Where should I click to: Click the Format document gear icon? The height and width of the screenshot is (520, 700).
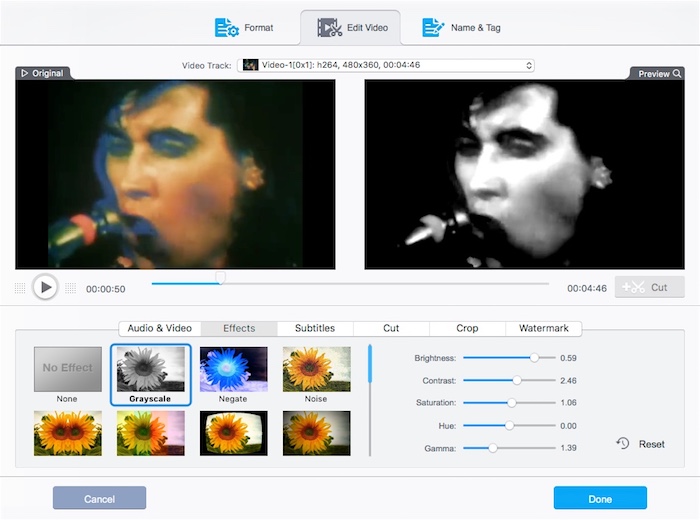coord(227,28)
